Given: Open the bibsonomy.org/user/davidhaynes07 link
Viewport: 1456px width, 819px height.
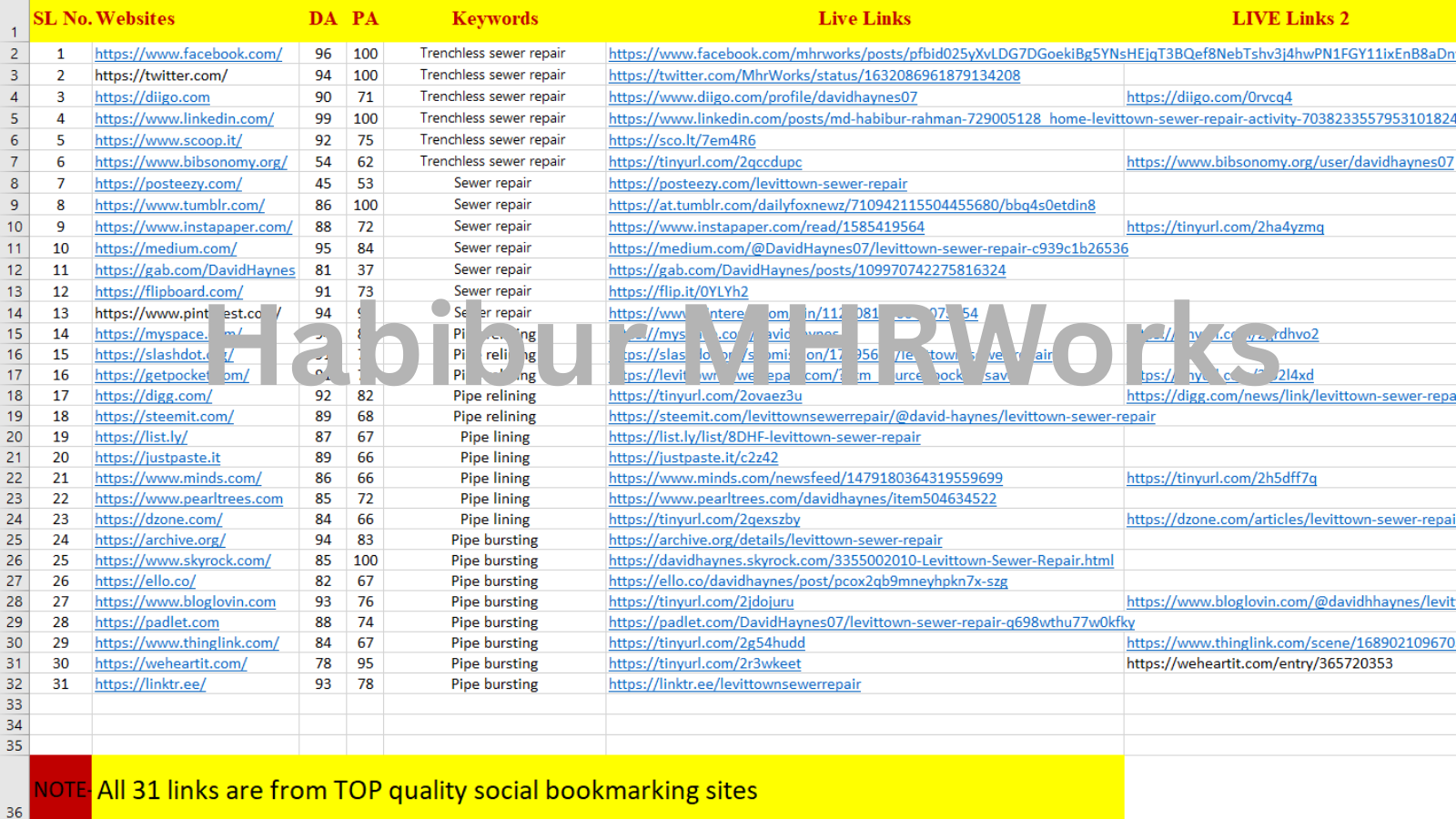Looking at the screenshot, I should pyautogui.click(x=1289, y=162).
